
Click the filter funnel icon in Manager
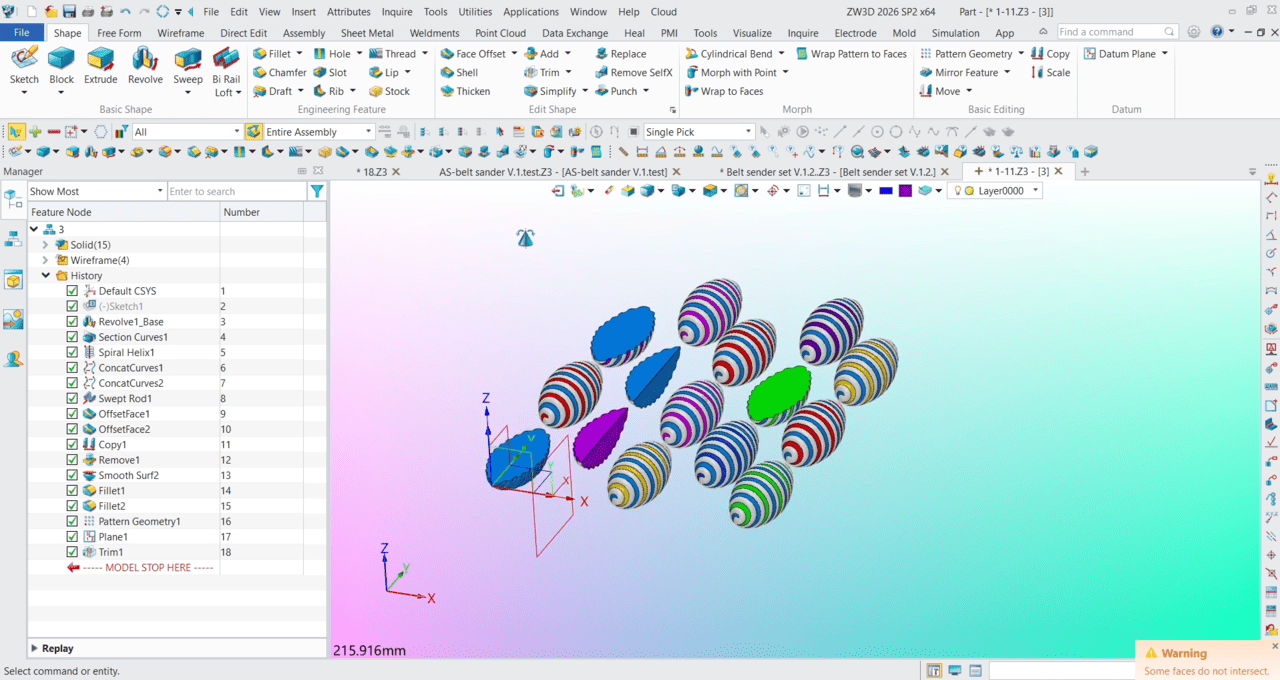[317, 191]
